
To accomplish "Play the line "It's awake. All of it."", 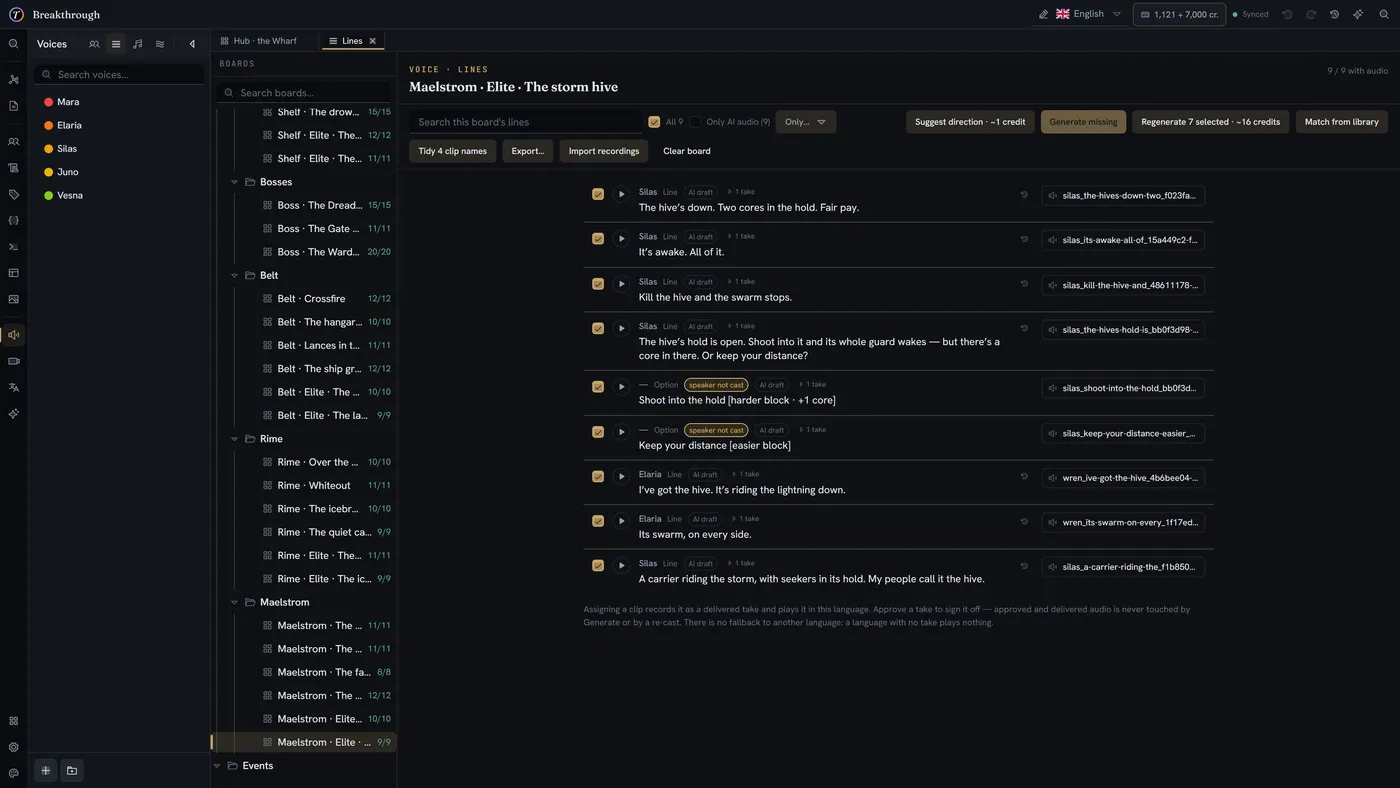I will point(621,239).
